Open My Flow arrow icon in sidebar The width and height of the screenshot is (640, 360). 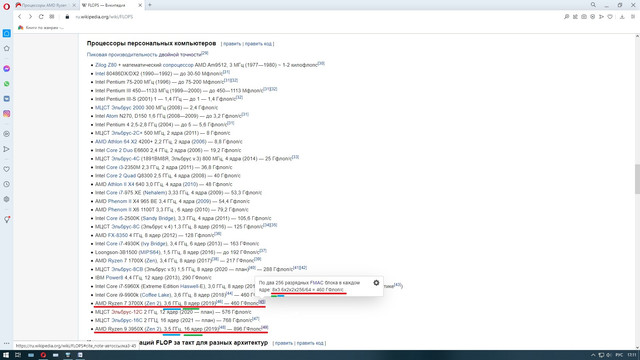coord(7,149)
